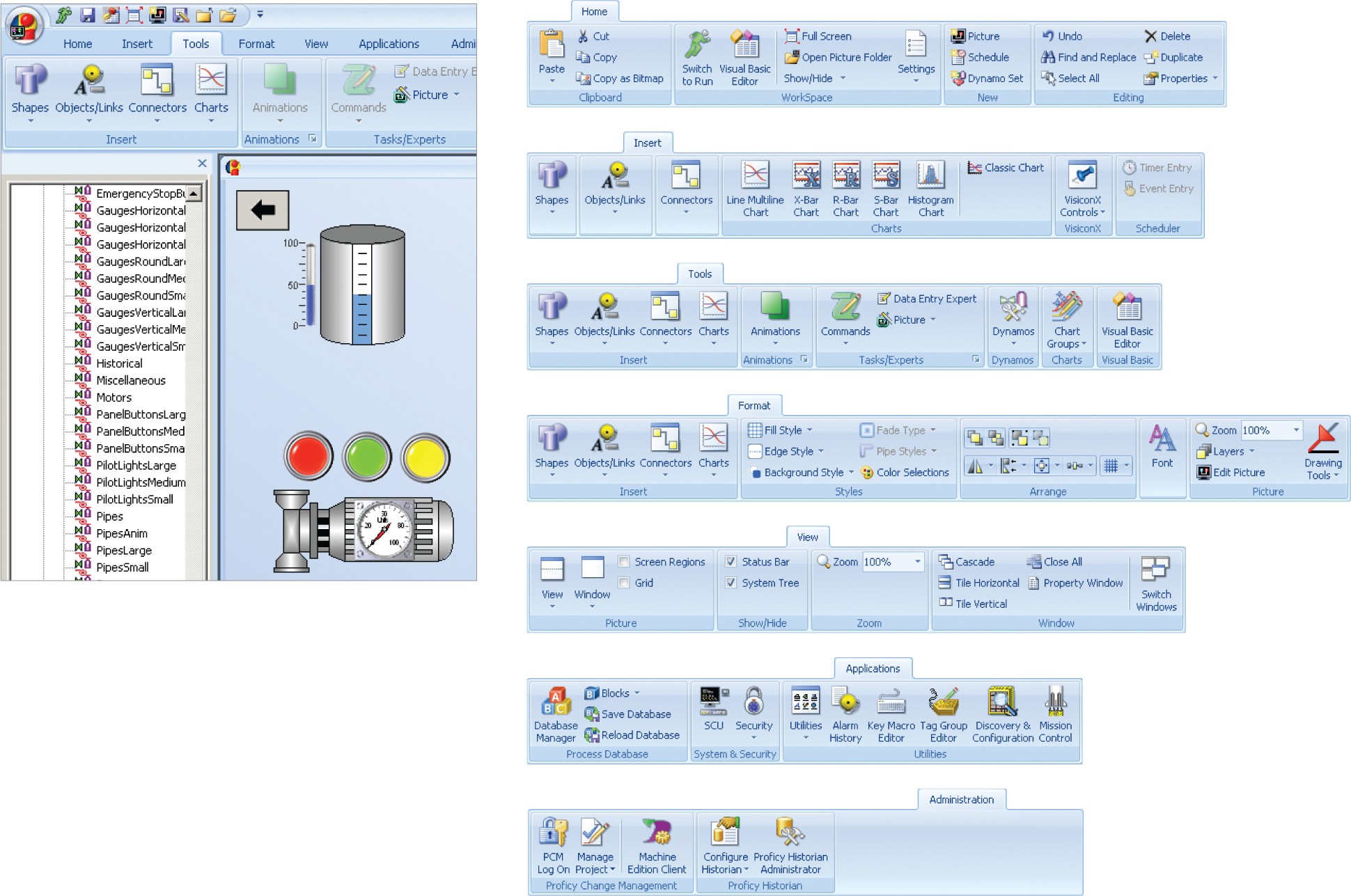Click the Data Entry Expert icon in Tools panel
1351x896 pixels.
[x=884, y=299]
